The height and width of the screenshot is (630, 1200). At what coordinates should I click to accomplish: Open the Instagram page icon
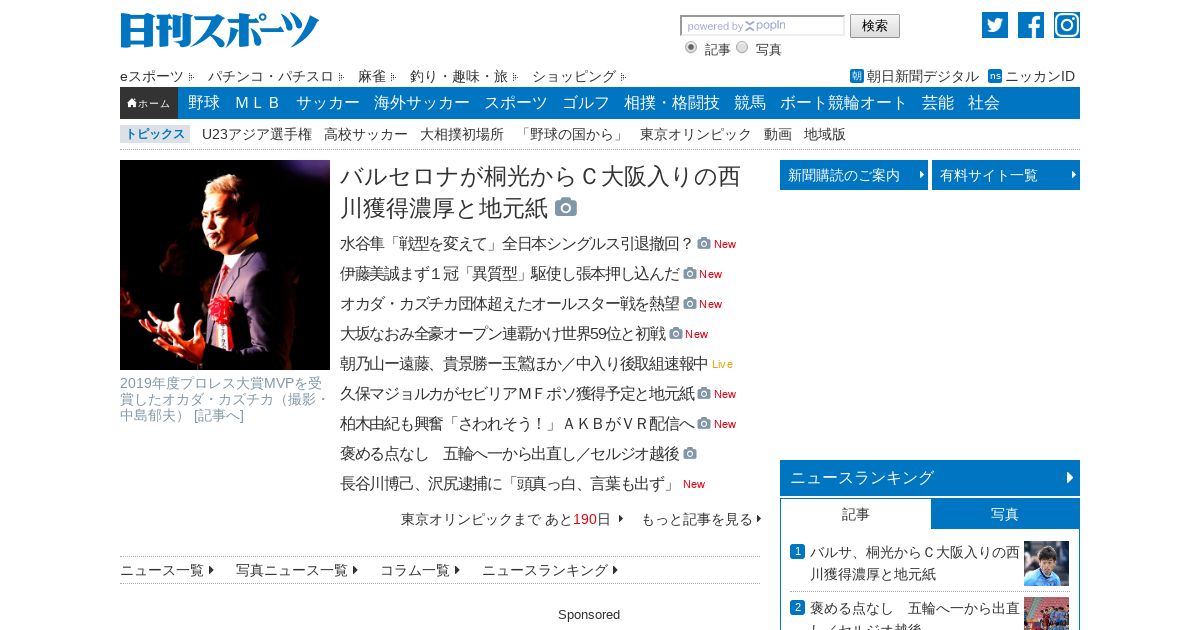coord(1067,25)
